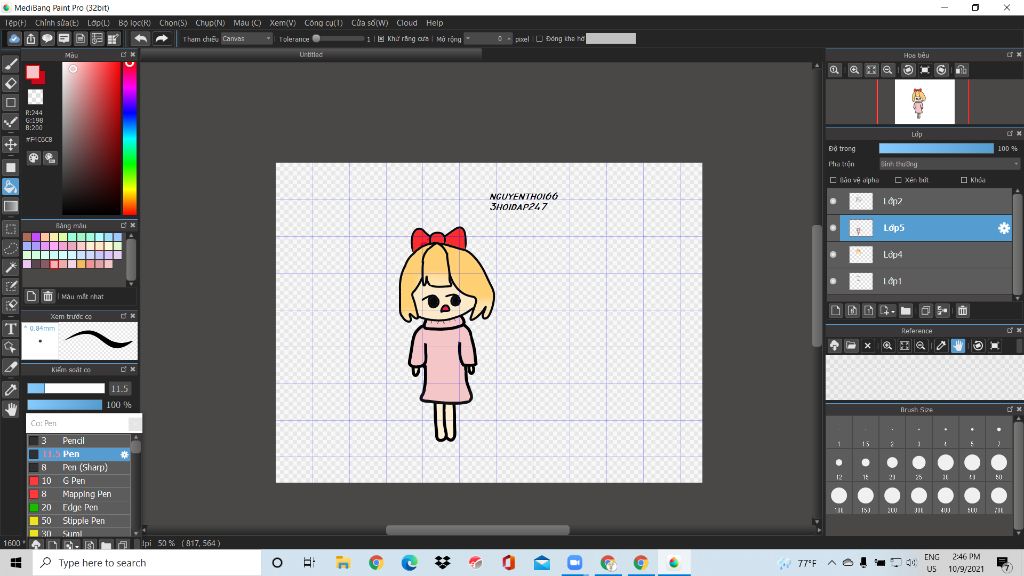Open Dropbox from the taskbar
The width and height of the screenshot is (1024, 576).
(x=443, y=563)
